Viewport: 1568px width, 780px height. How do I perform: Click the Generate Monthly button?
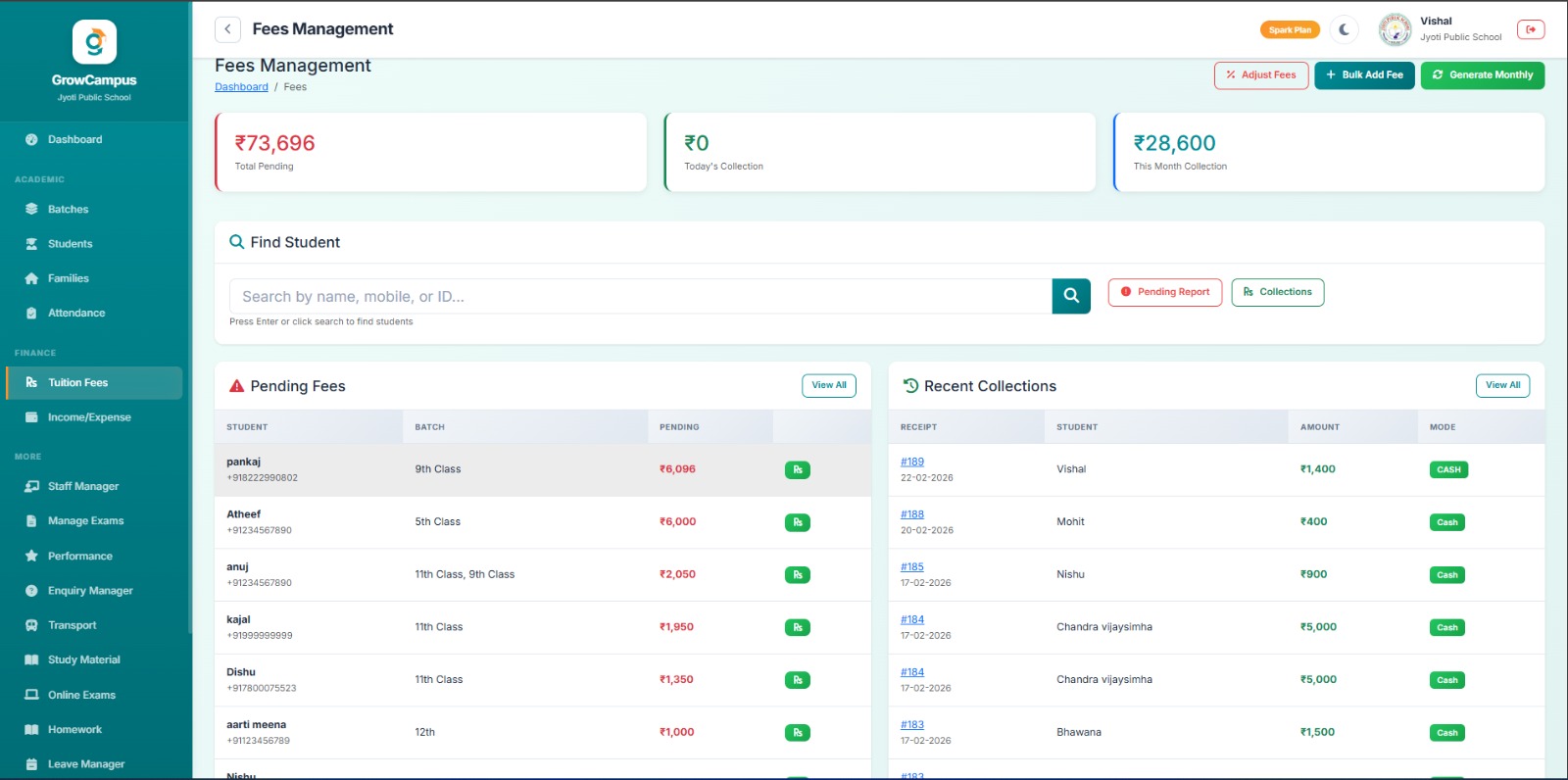[x=1482, y=75]
